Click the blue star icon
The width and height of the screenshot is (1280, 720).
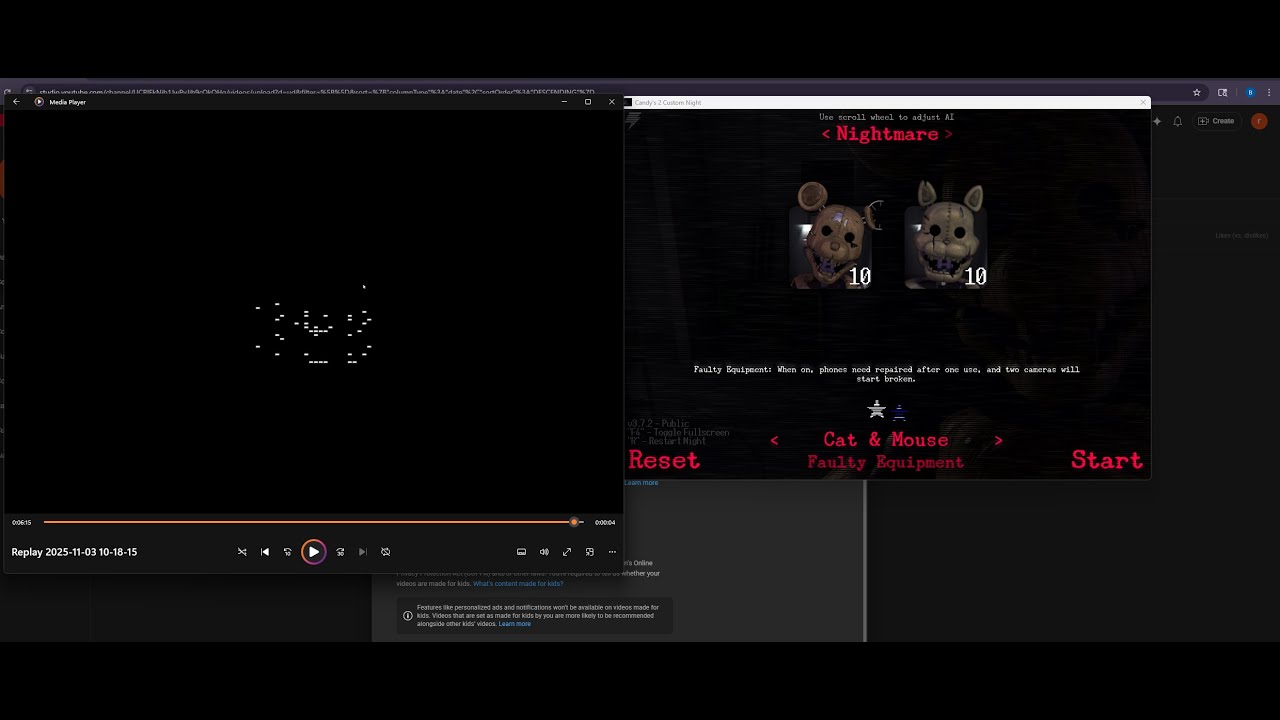coord(899,411)
